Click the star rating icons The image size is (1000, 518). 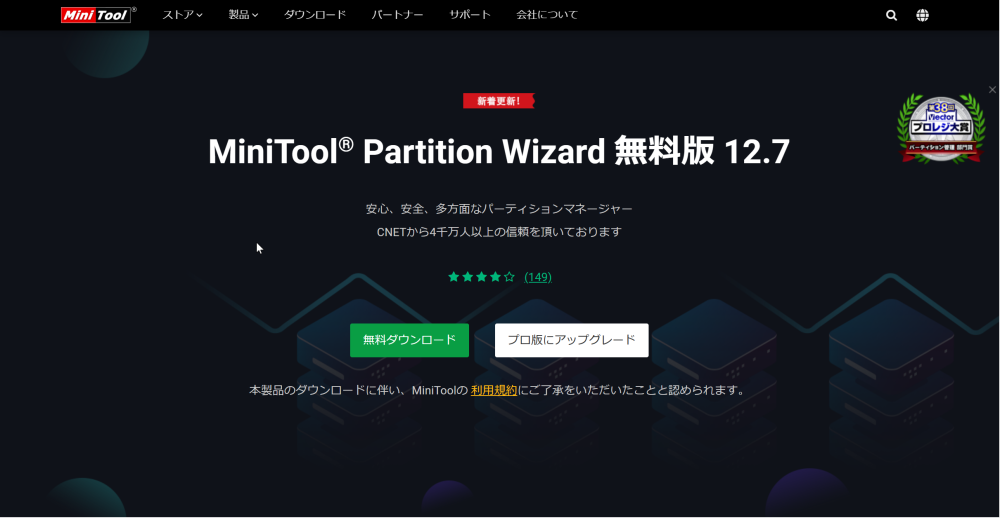point(482,277)
